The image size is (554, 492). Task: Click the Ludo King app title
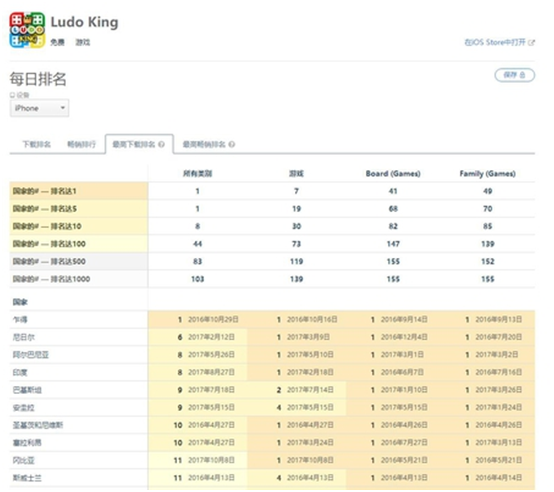pos(84,22)
